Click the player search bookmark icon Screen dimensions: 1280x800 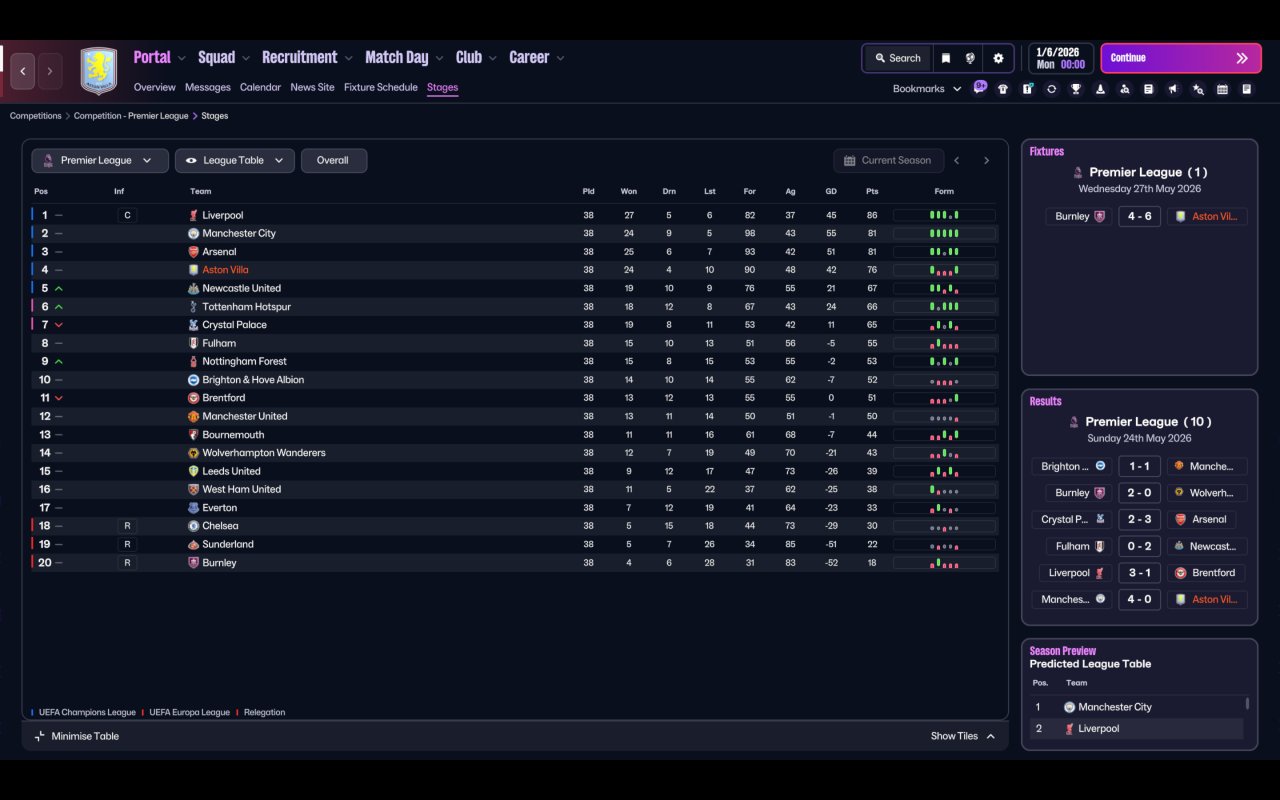pos(1125,89)
